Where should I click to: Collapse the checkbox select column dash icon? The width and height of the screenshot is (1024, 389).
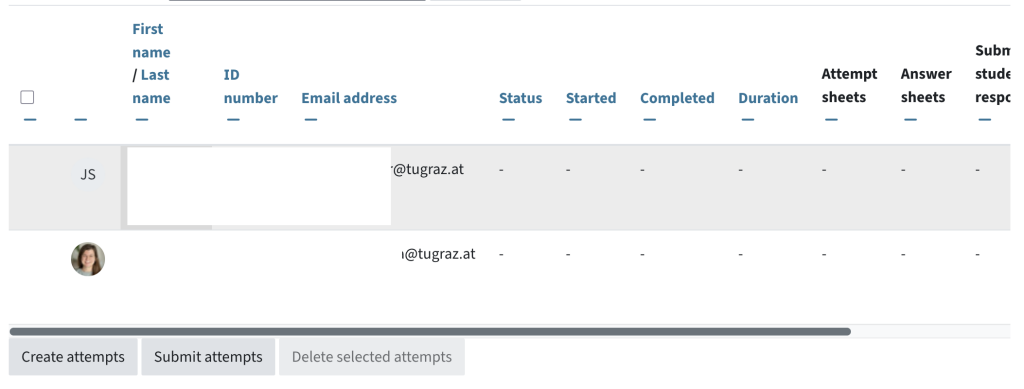click(x=30, y=119)
